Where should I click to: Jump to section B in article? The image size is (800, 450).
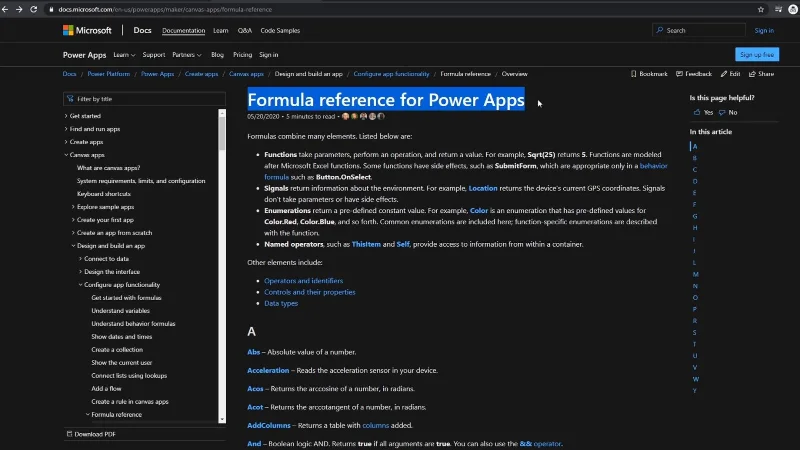[x=694, y=158]
